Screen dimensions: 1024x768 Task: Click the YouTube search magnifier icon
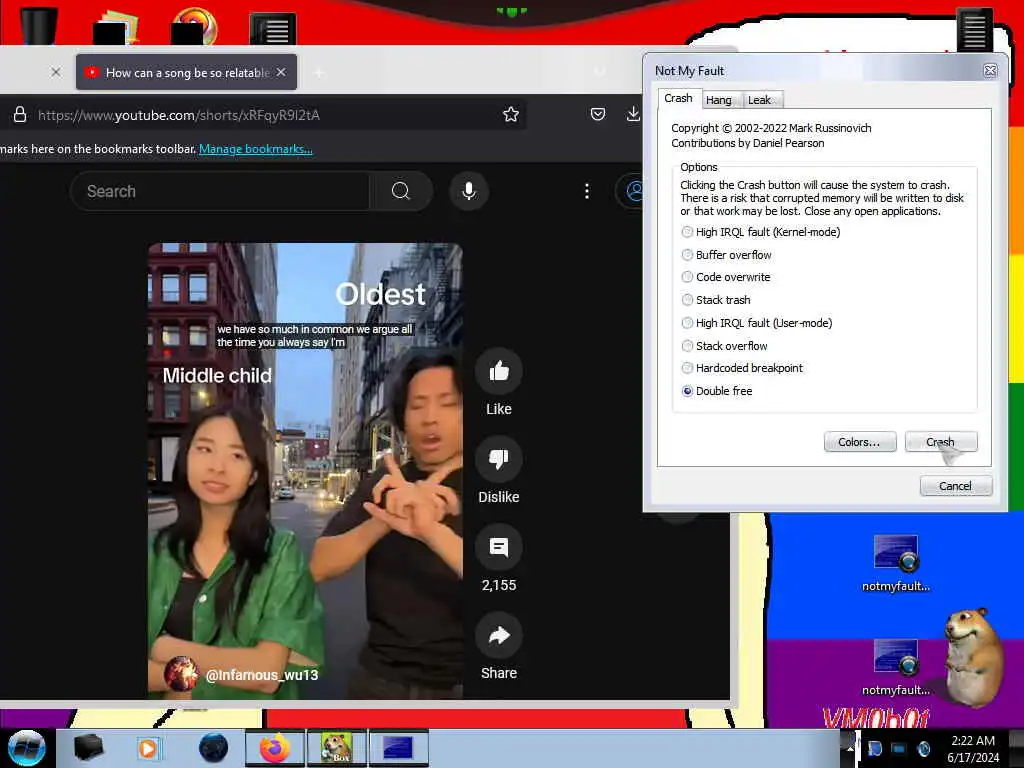pos(400,191)
